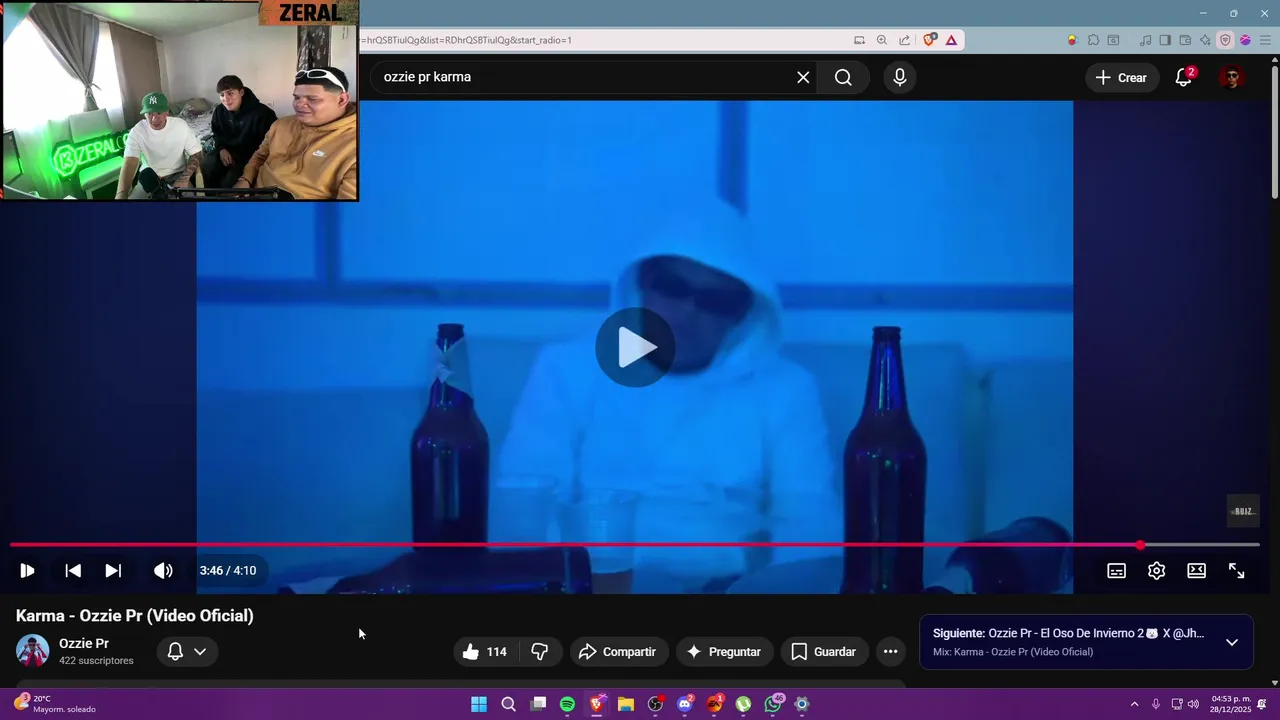Toggle the browser sidebar panel icon
This screenshot has height=720, width=1280.
1165,40
